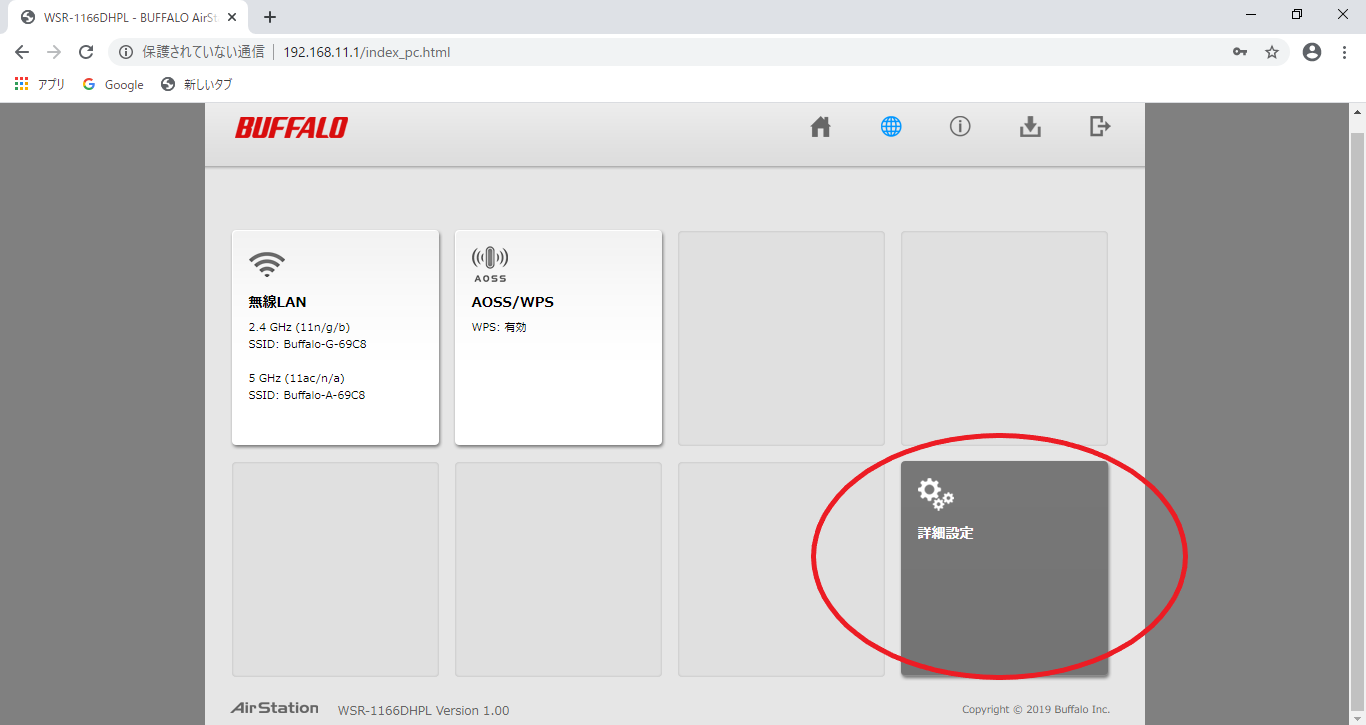Image resolution: width=1366 pixels, height=725 pixels.
Task: Click the BUFFALO logo
Action: [291, 128]
